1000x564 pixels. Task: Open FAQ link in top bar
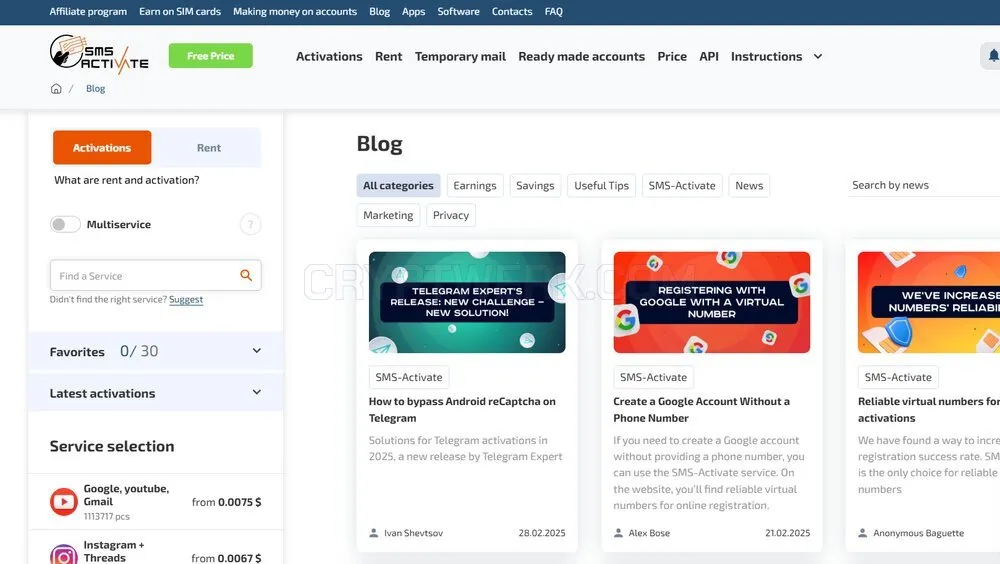[554, 11]
